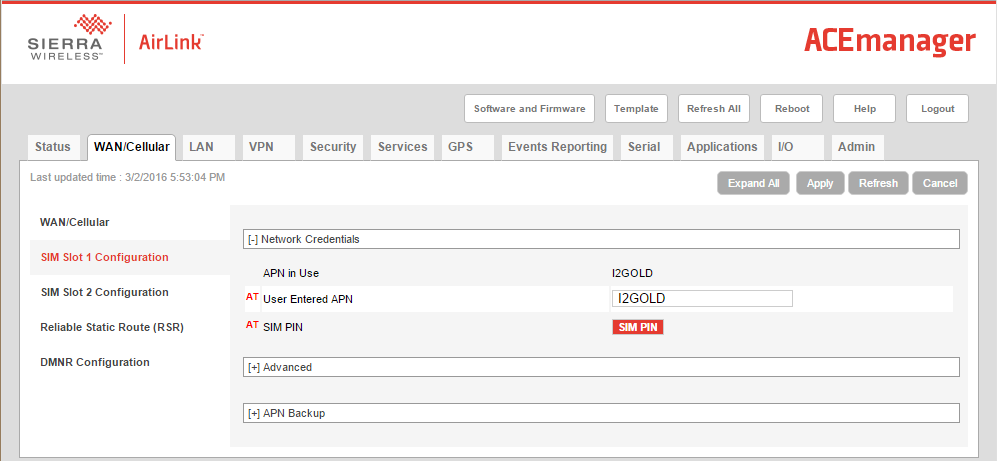Open DMNR Configuration

(x=95, y=362)
